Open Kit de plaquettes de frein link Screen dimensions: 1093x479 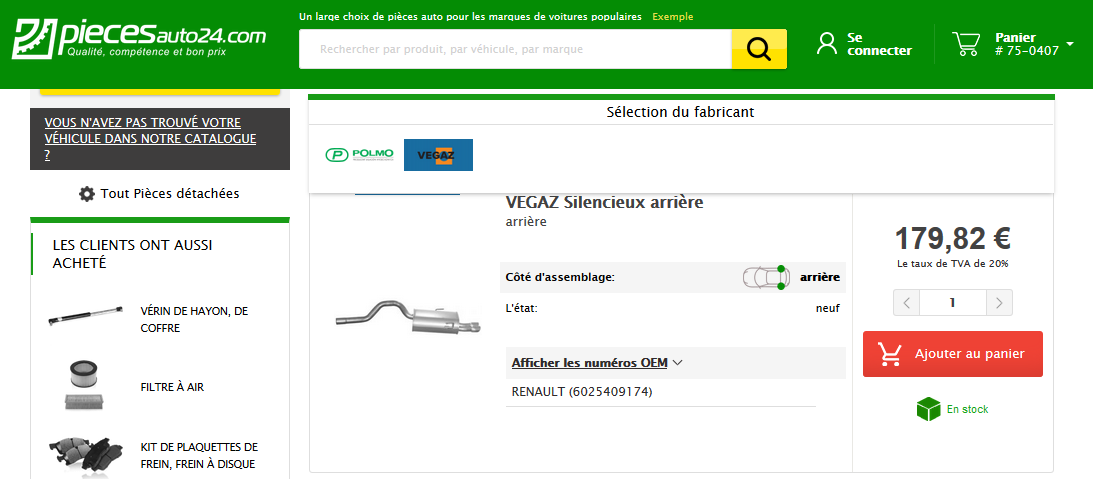pos(199,455)
